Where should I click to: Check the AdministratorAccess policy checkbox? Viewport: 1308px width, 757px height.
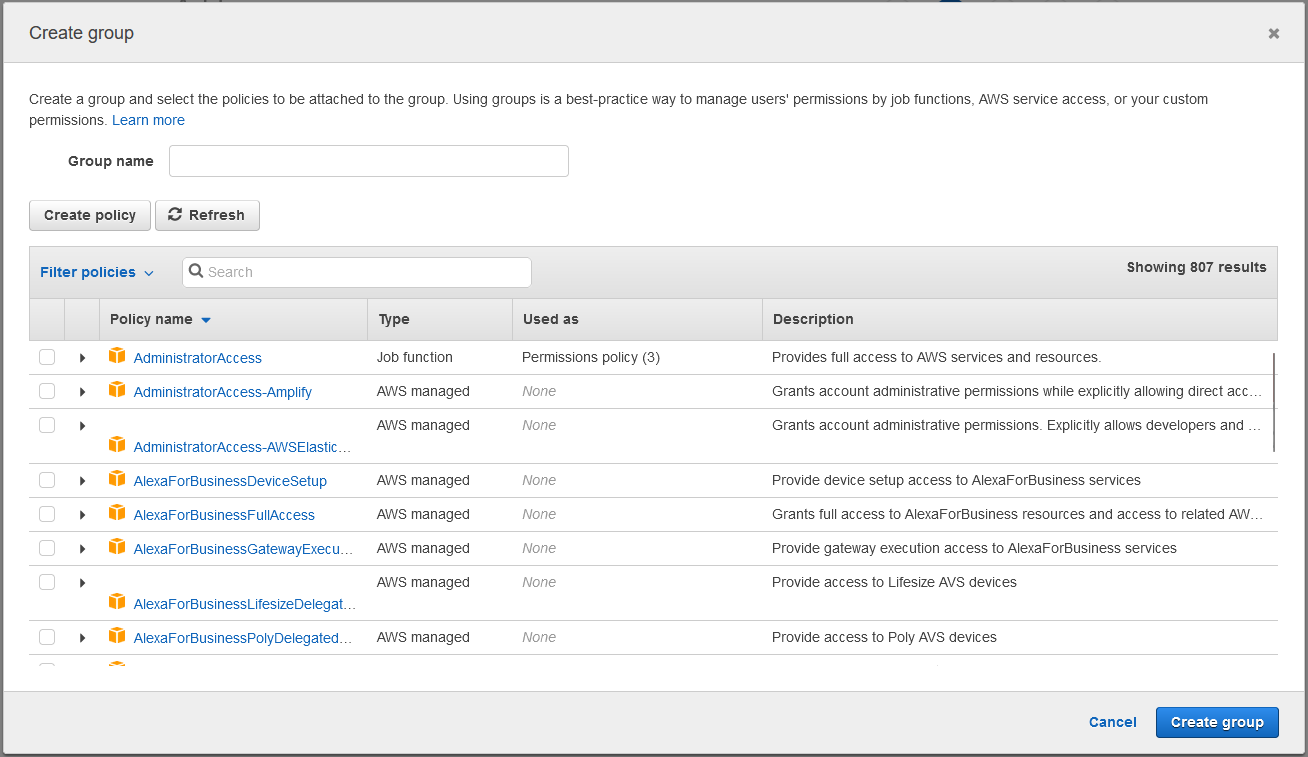pos(47,357)
